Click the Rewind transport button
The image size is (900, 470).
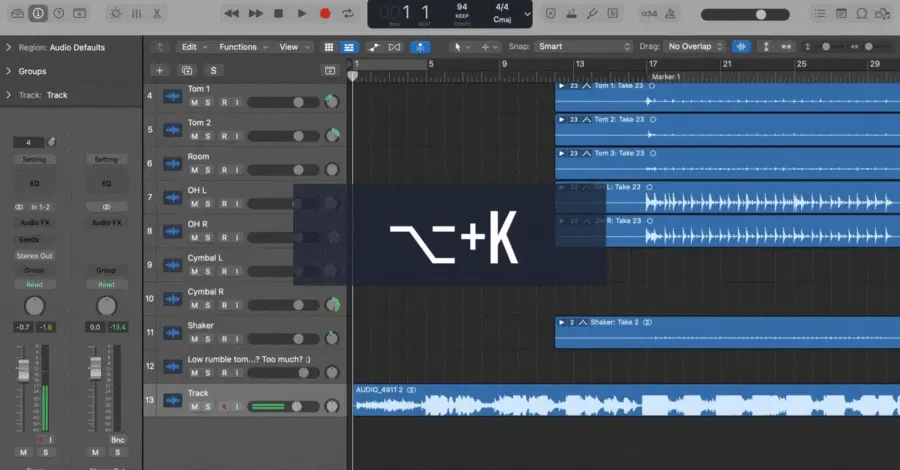[x=232, y=13]
